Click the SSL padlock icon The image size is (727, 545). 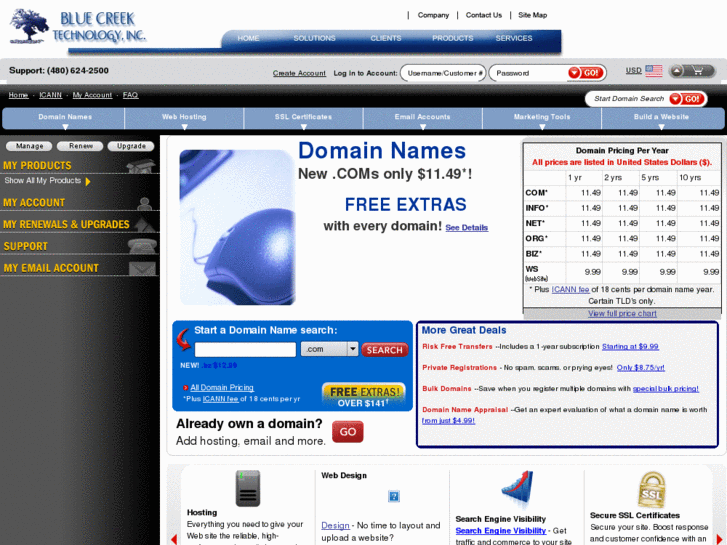point(652,490)
